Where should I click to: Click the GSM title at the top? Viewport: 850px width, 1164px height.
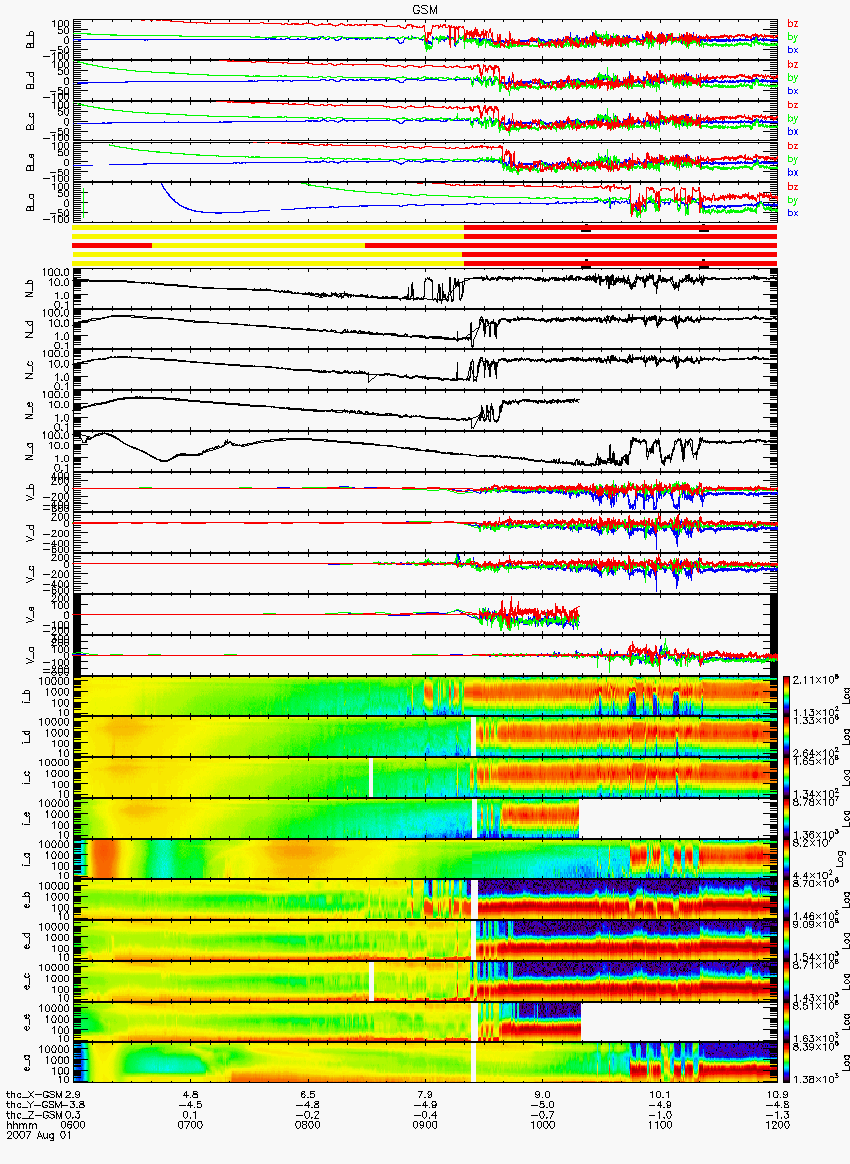[x=425, y=9]
